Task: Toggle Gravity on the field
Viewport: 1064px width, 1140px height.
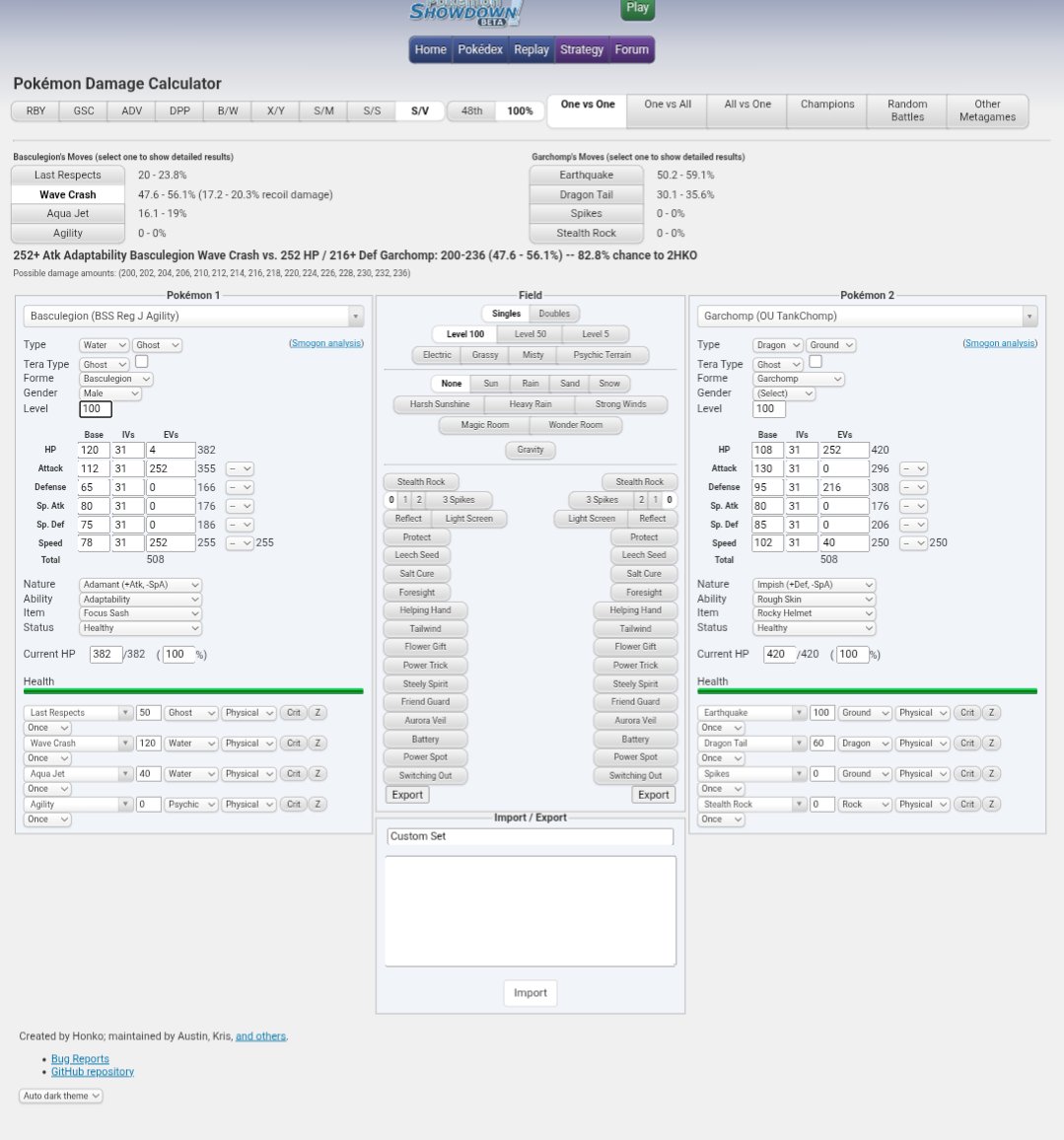Action: click(x=531, y=450)
